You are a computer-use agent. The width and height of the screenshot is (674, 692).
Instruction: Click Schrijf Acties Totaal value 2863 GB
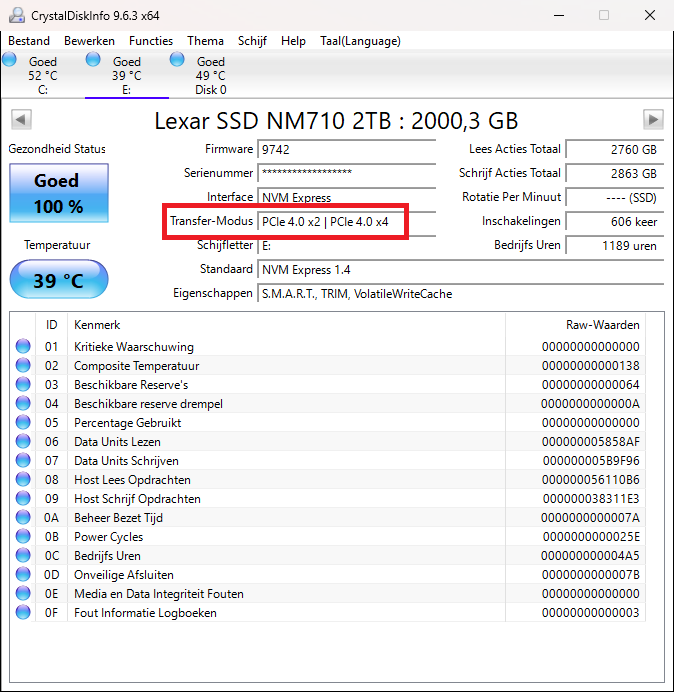click(x=615, y=173)
